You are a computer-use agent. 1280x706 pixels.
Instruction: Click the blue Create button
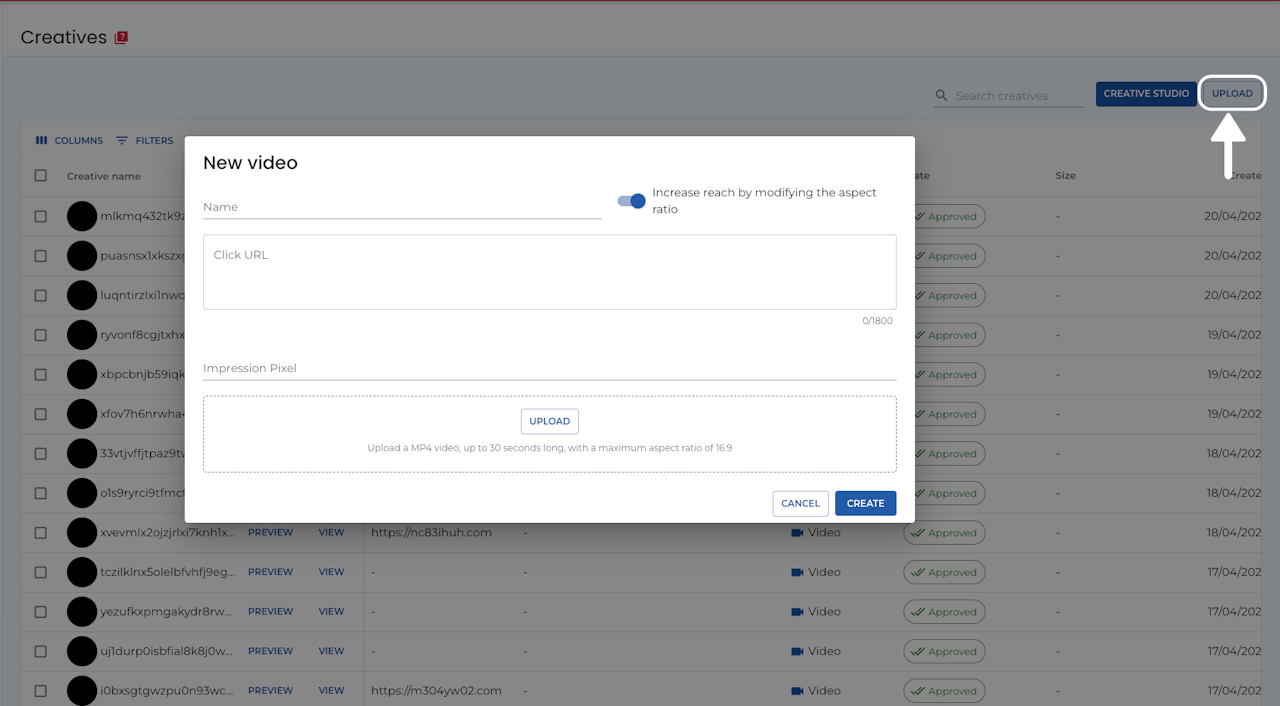(865, 504)
